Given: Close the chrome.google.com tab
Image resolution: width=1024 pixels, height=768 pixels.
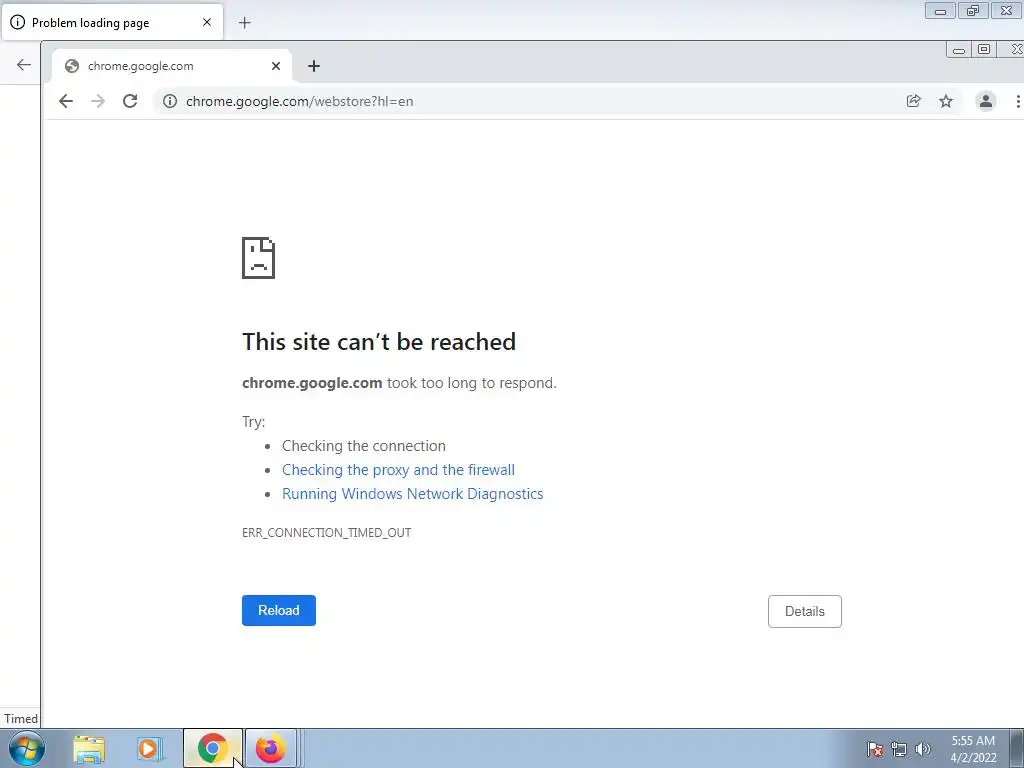Looking at the screenshot, I should pyautogui.click(x=276, y=66).
